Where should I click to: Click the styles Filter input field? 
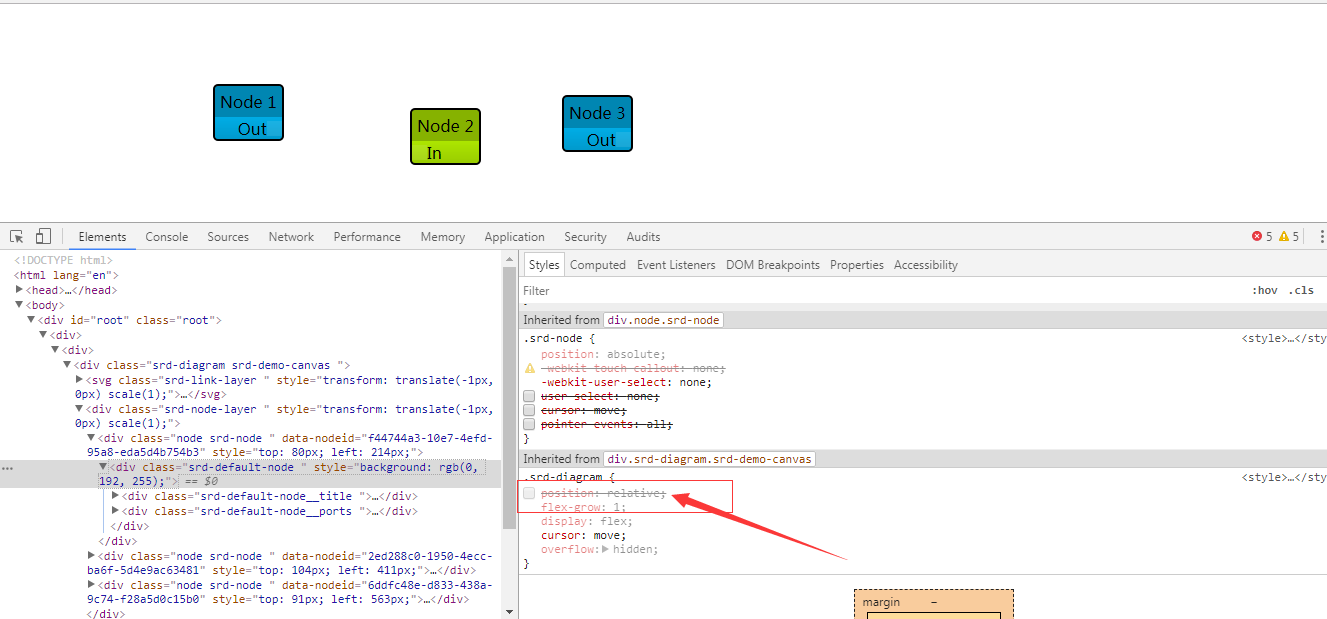[560, 290]
